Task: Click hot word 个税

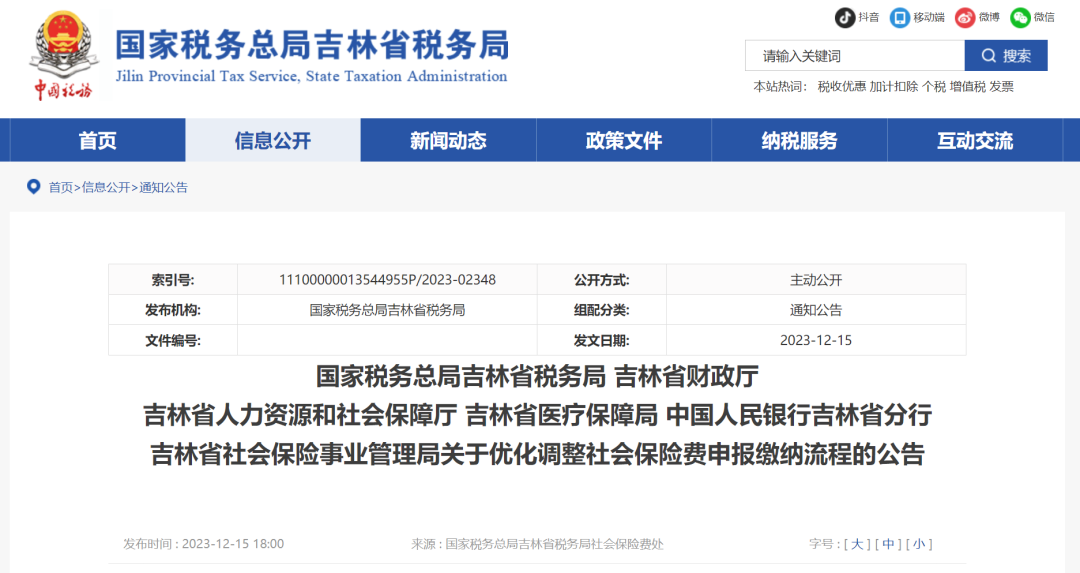Action: (934, 87)
